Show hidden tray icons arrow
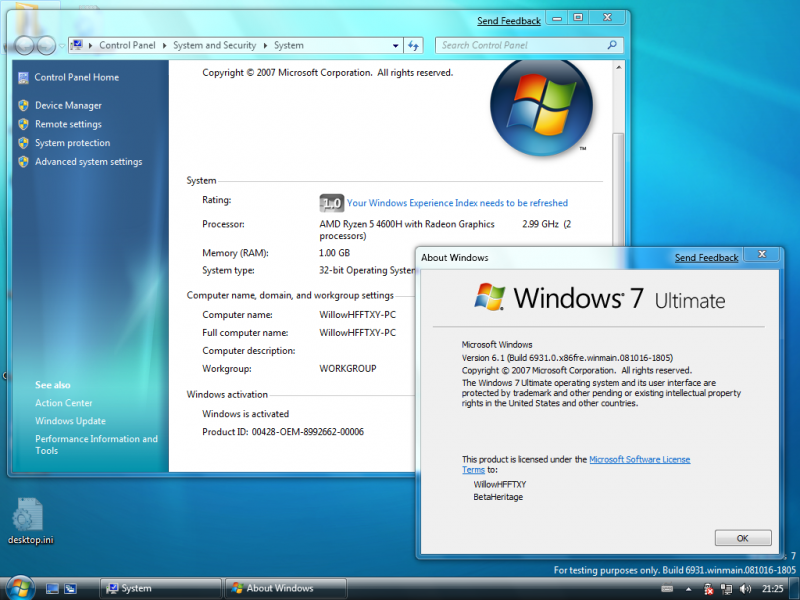Screen dimensions: 800x600 [688, 589]
